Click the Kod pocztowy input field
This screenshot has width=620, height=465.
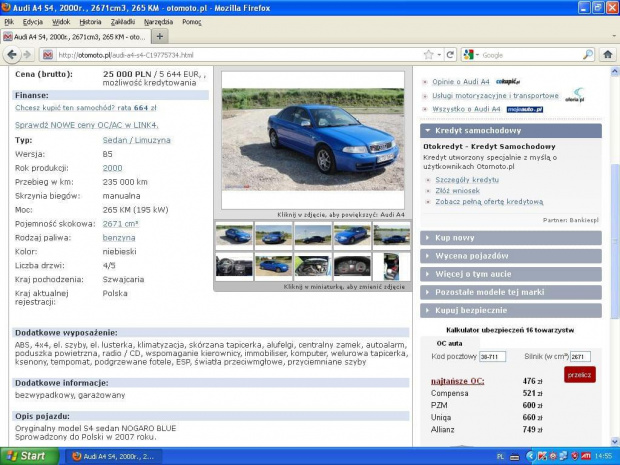[492, 357]
